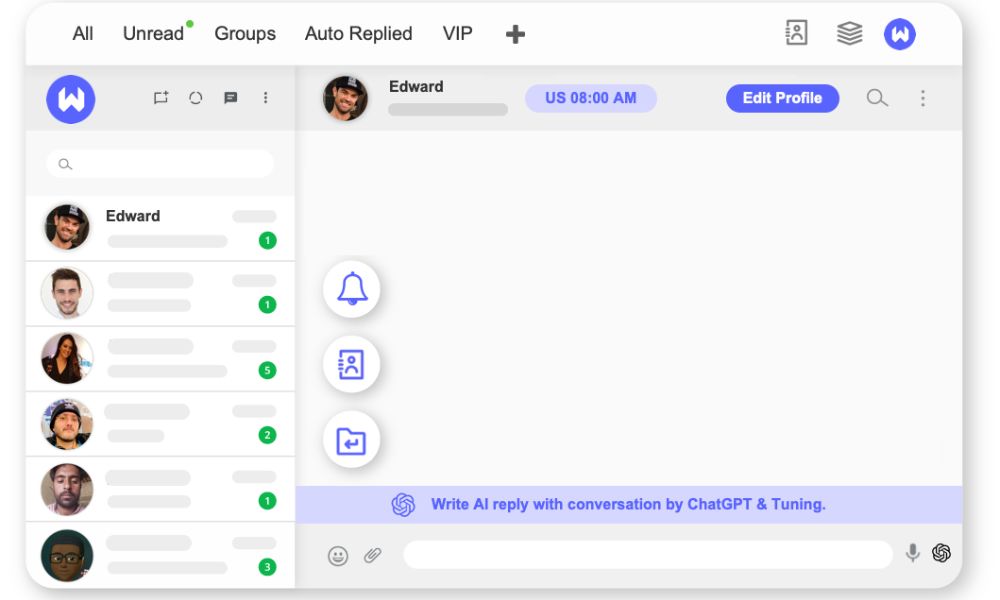This screenshot has width=1000, height=600.
Task: Select the Auto Replied tab
Action: pos(358,33)
